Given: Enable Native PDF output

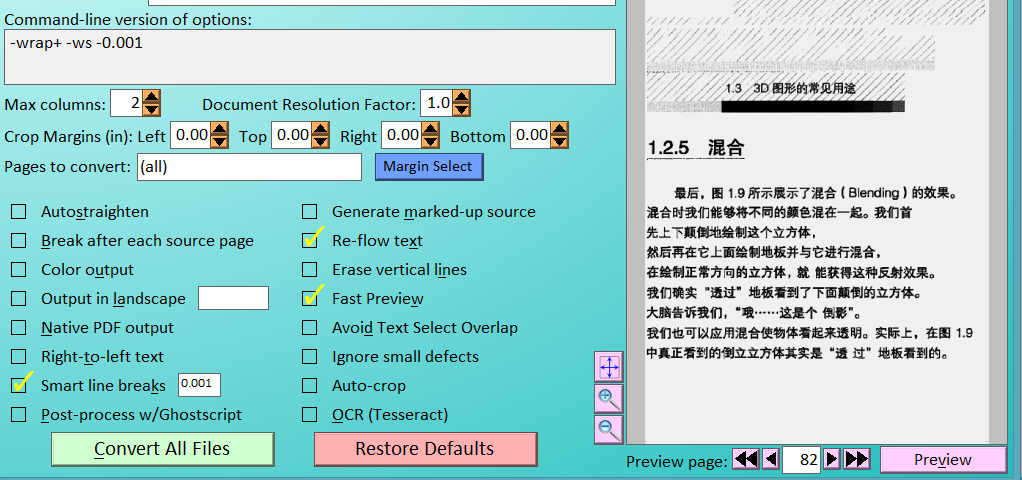Looking at the screenshot, I should pos(19,327).
